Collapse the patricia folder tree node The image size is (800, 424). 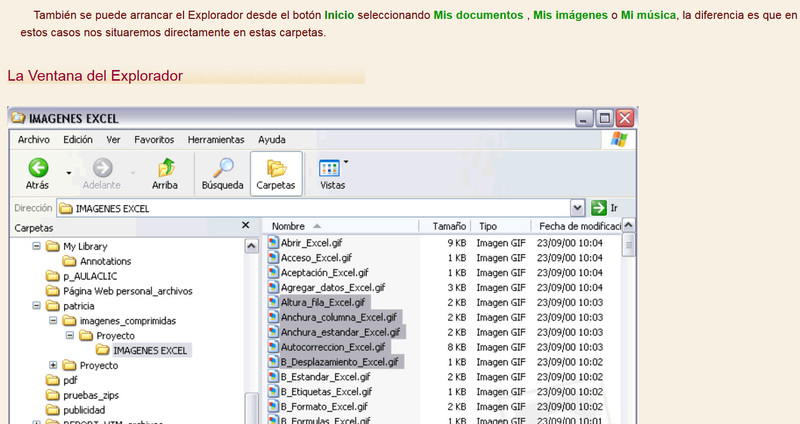click(37, 306)
